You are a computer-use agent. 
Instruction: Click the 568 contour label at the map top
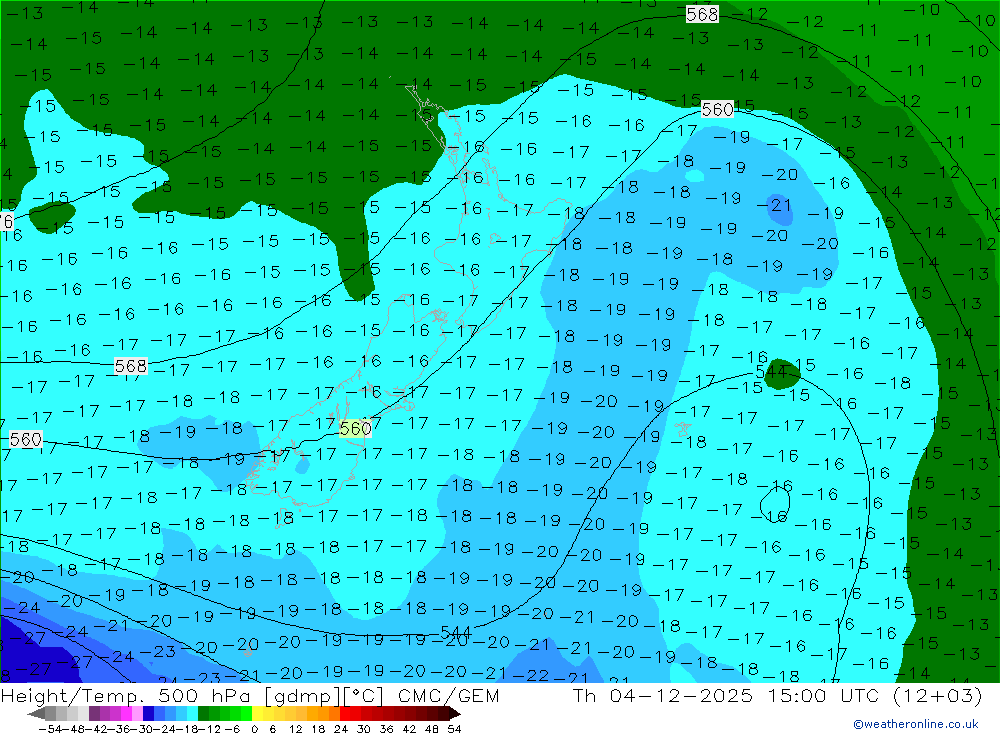click(702, 14)
